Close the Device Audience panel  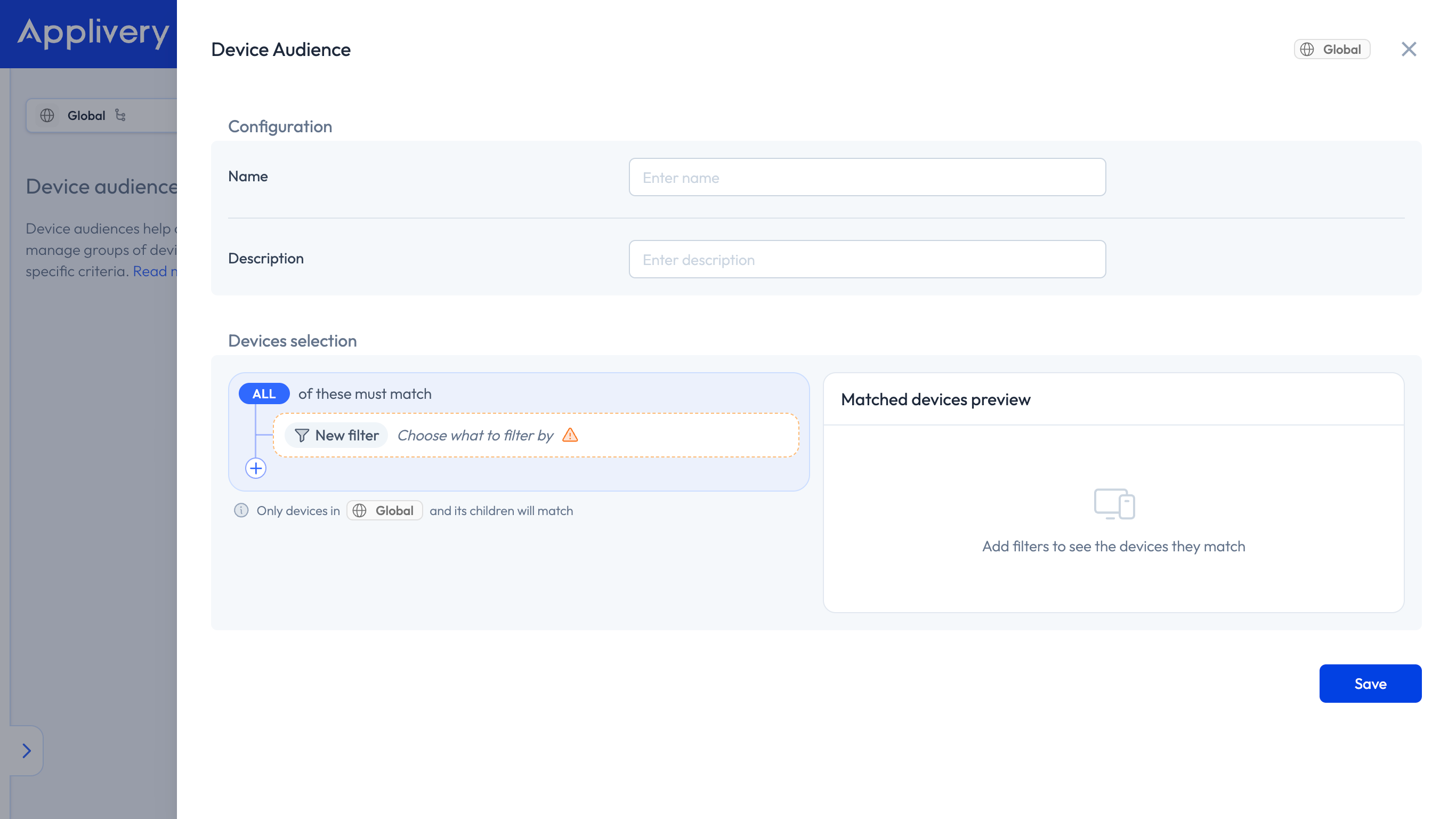coord(1409,49)
